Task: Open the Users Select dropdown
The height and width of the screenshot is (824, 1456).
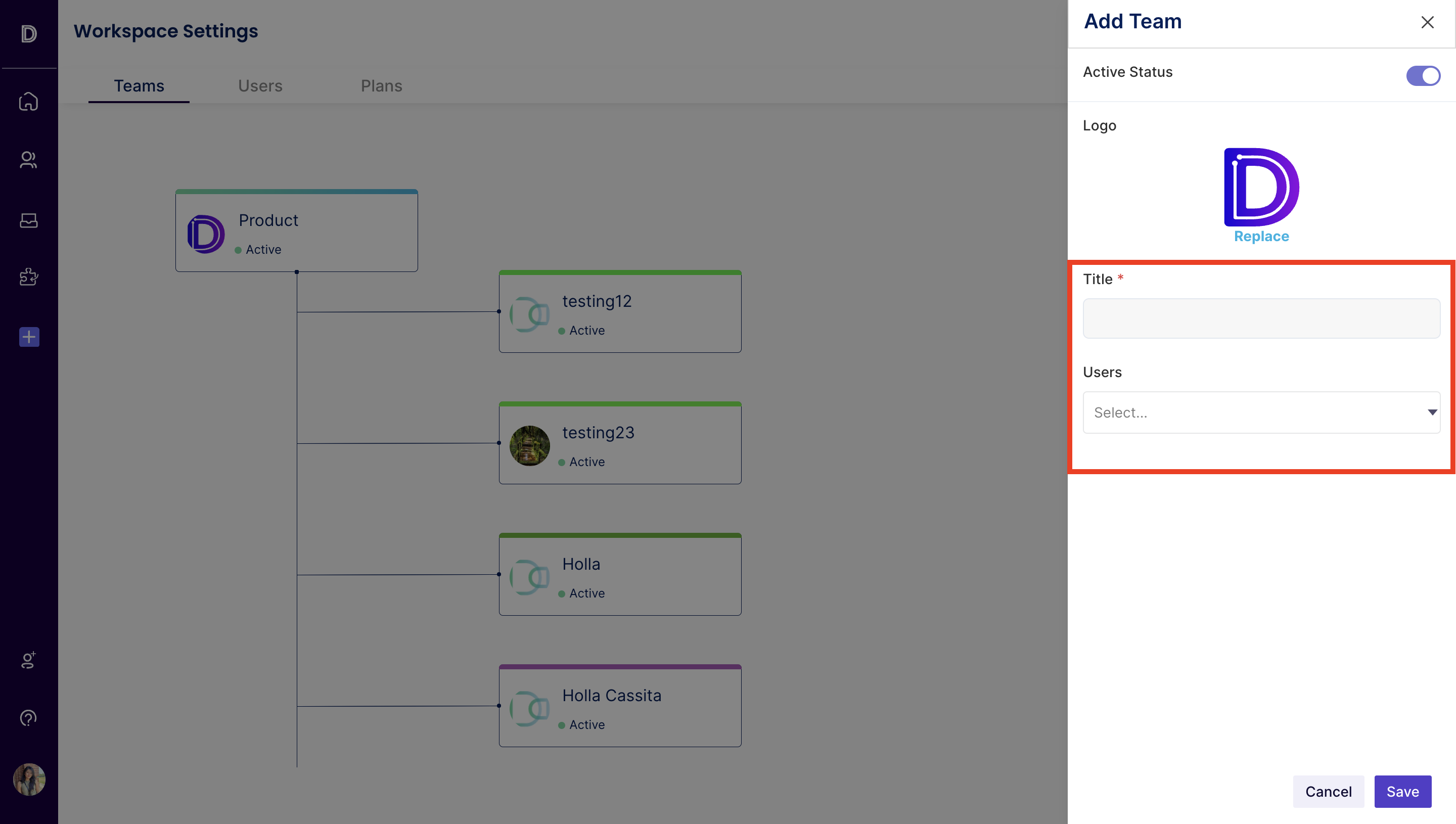Action: click(x=1261, y=412)
